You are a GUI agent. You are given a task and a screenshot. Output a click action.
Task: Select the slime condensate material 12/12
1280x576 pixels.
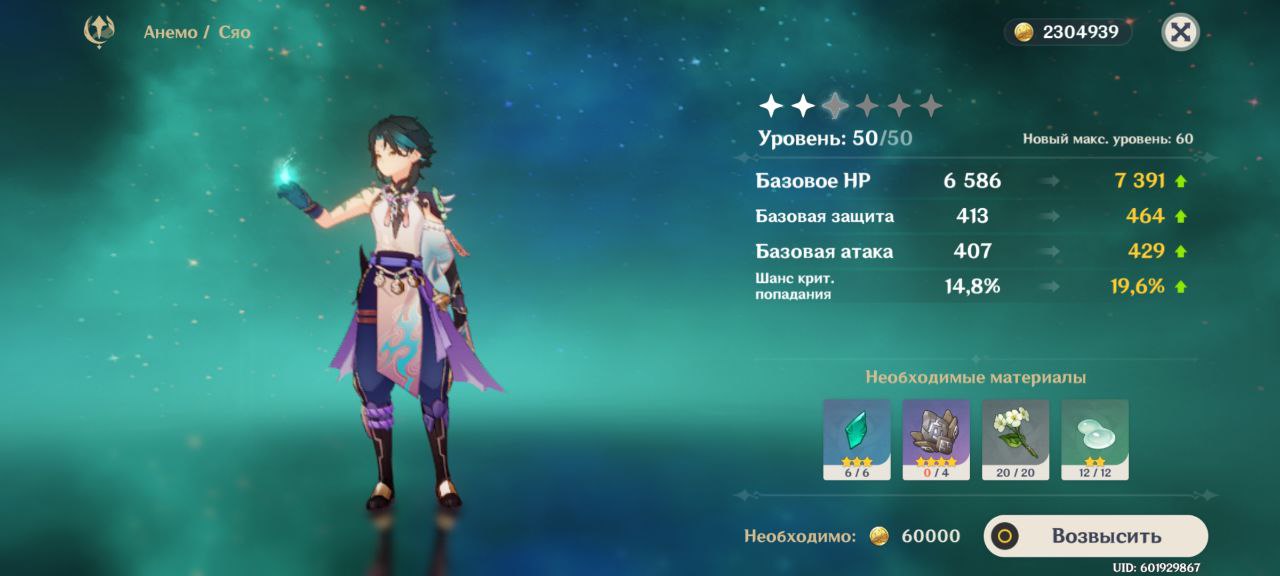1095,439
